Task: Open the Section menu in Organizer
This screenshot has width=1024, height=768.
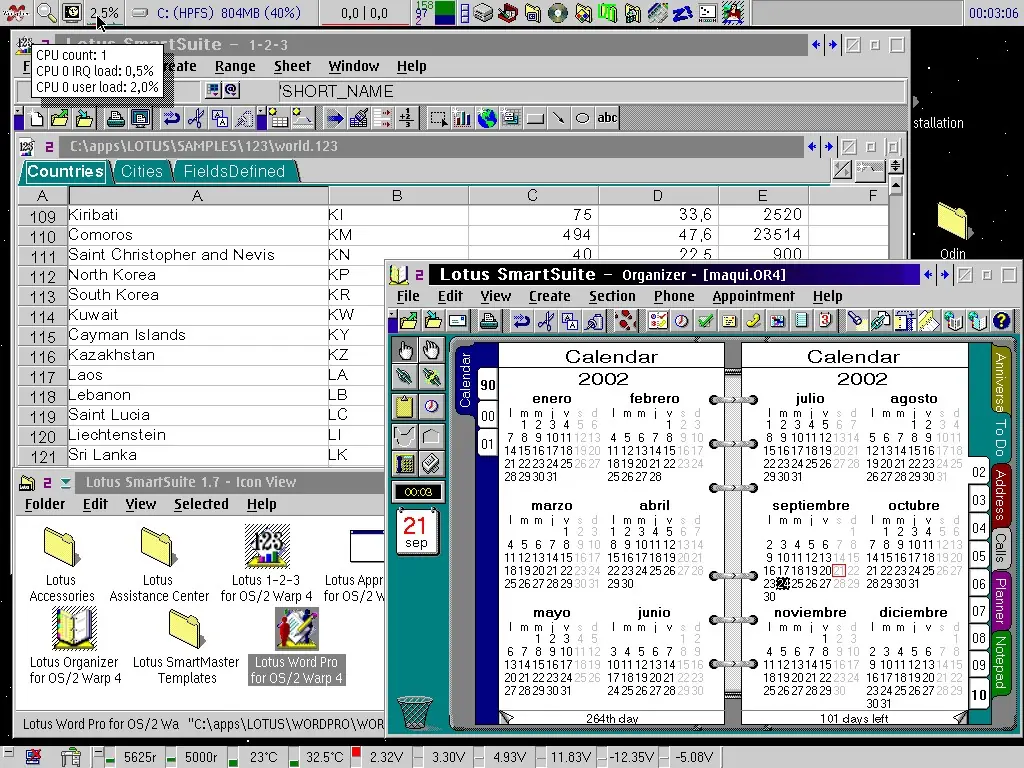Action: click(x=612, y=296)
